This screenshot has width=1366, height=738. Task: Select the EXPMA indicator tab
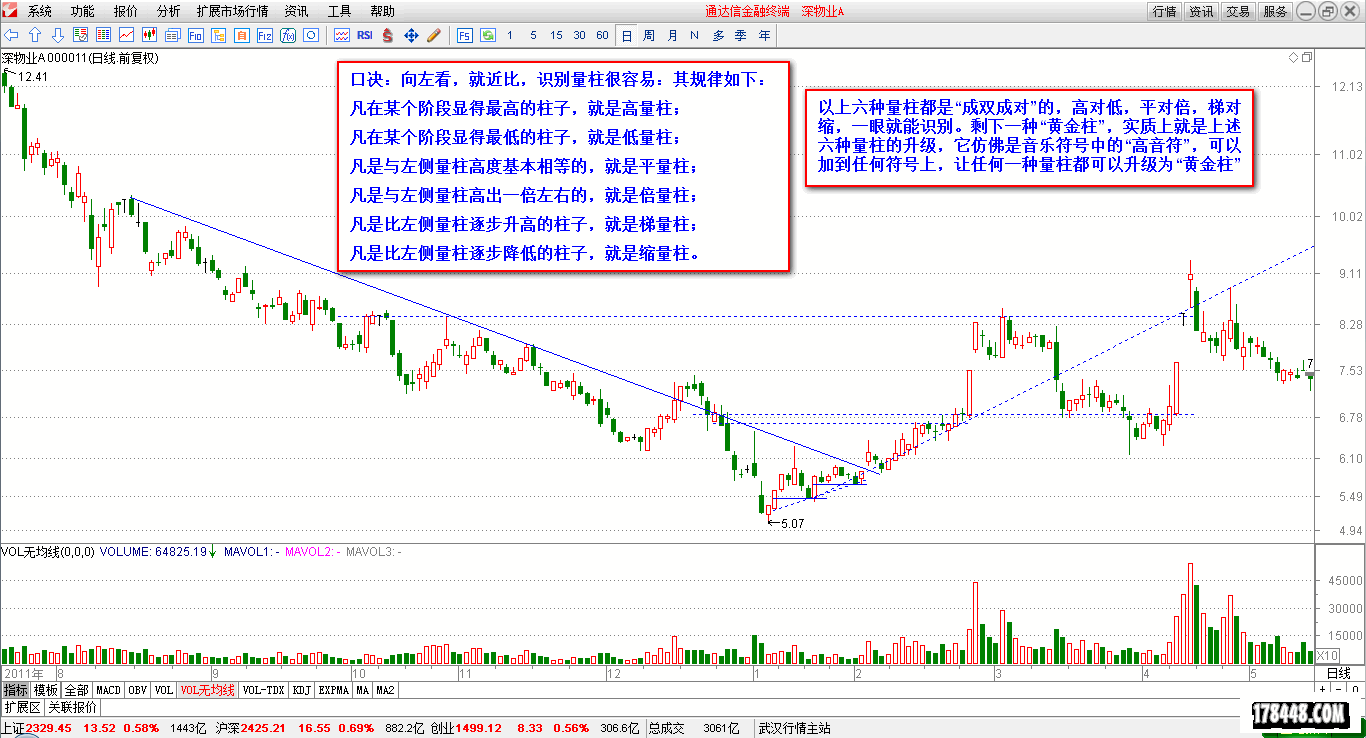(334, 690)
